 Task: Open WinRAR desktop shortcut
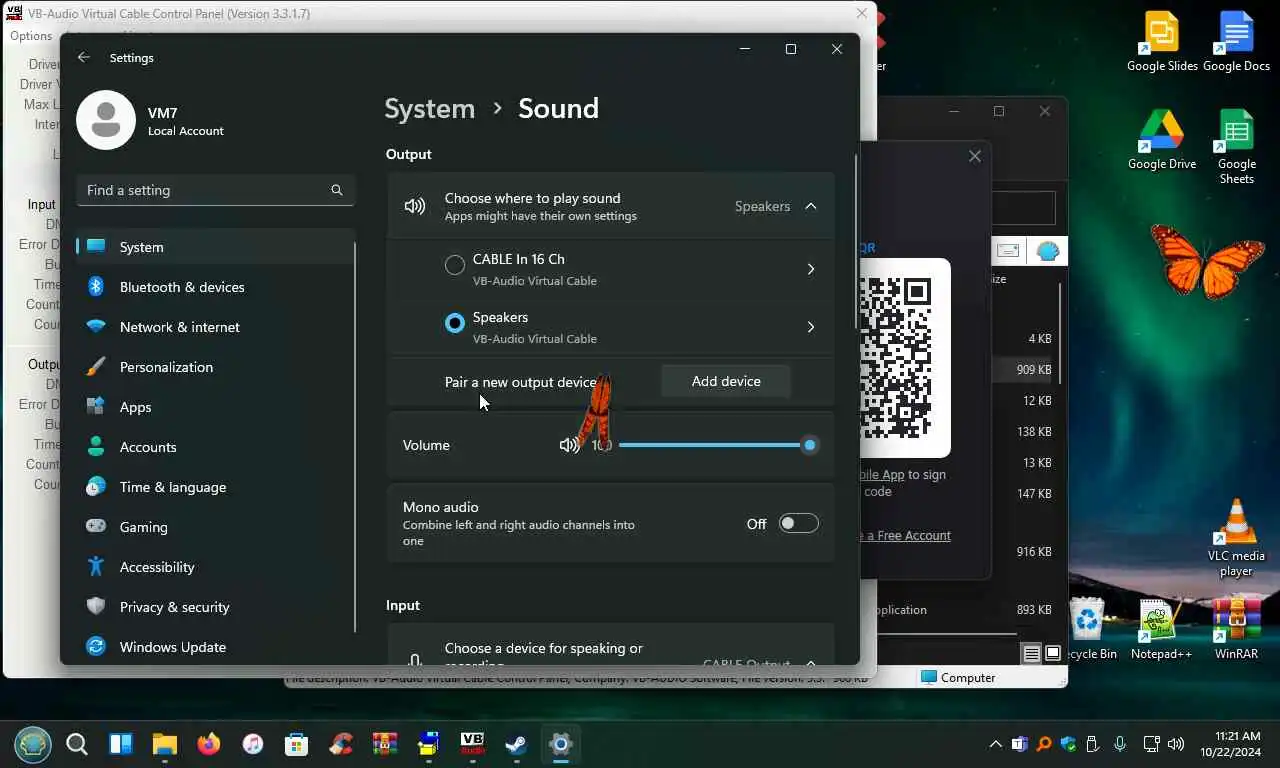point(1236,629)
